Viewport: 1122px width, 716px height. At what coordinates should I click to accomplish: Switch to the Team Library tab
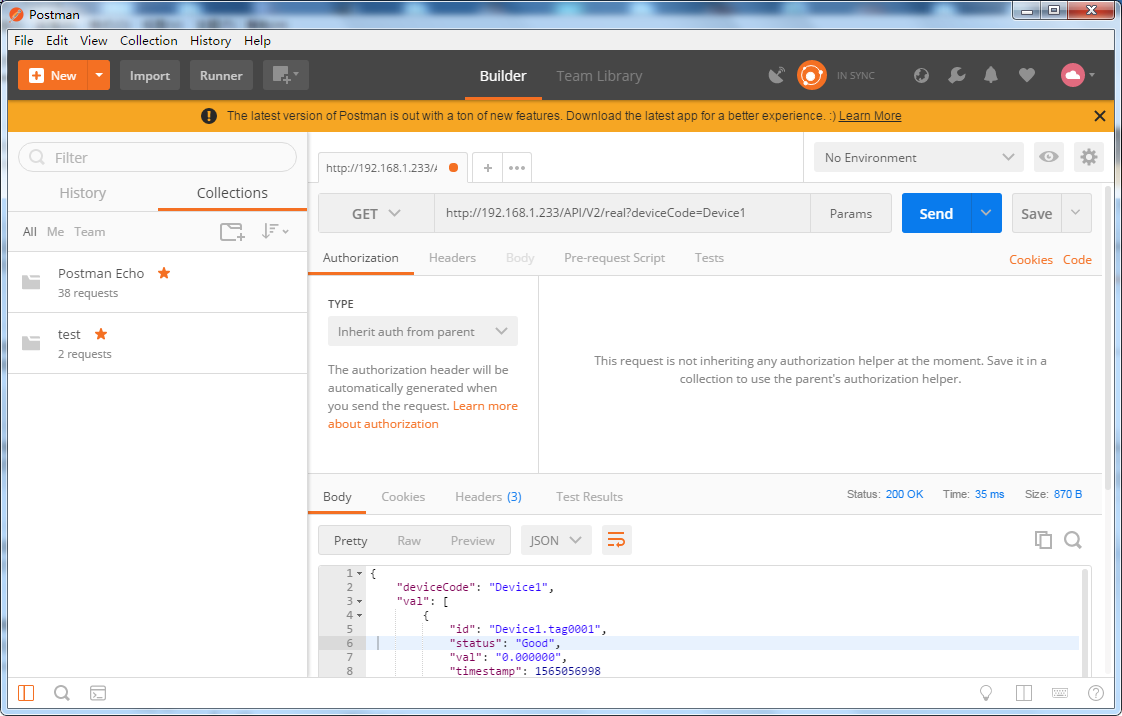(x=600, y=76)
